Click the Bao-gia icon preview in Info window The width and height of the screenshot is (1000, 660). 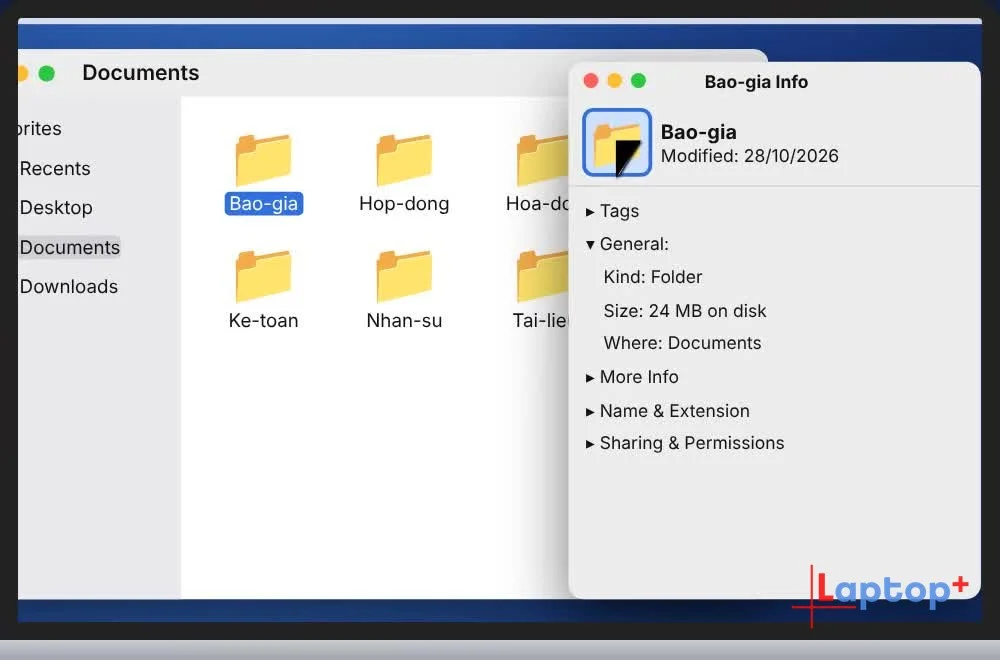[617, 142]
